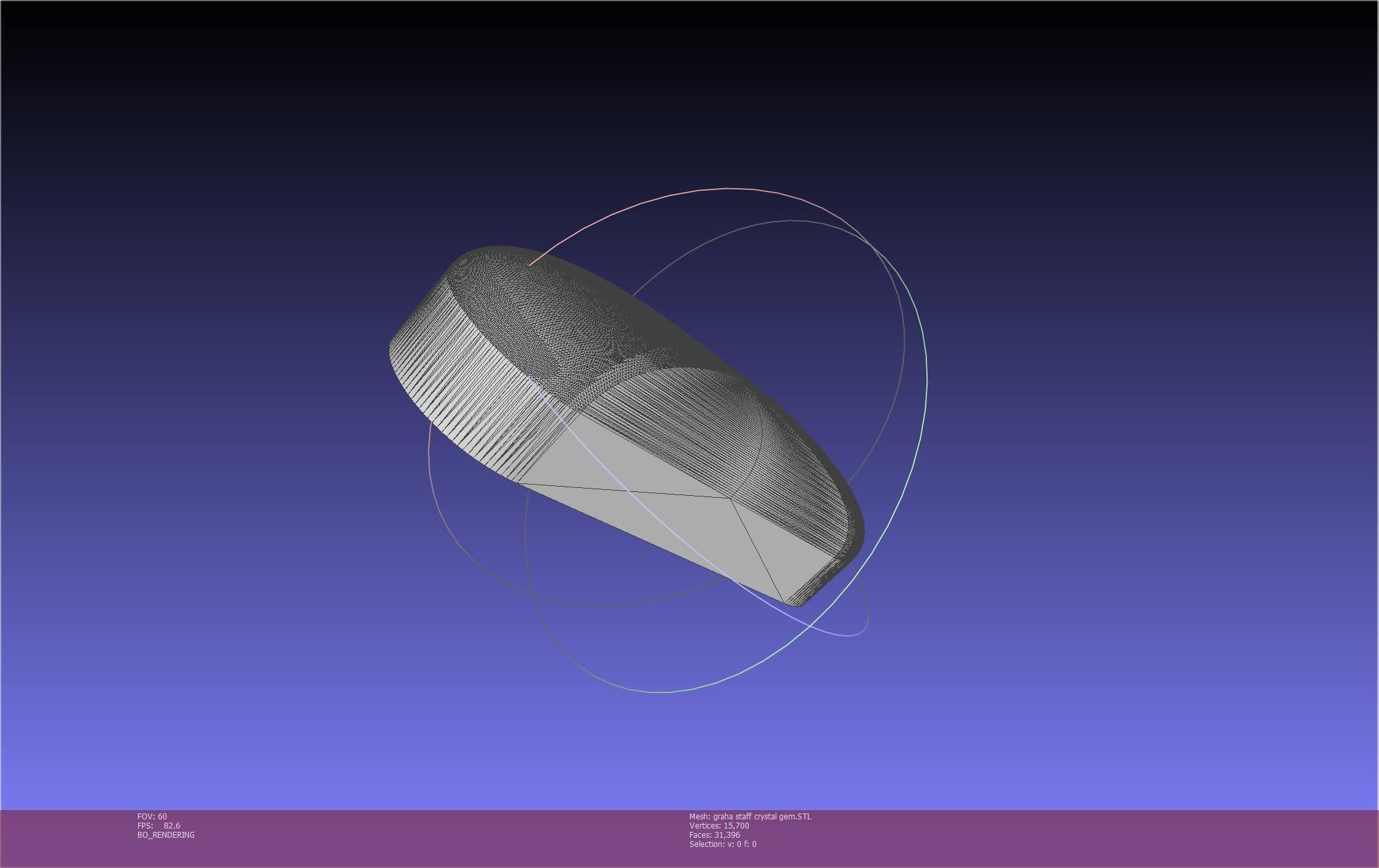The image size is (1379, 868).
Task: Click the BO_RENDERING status text
Action: click(166, 834)
